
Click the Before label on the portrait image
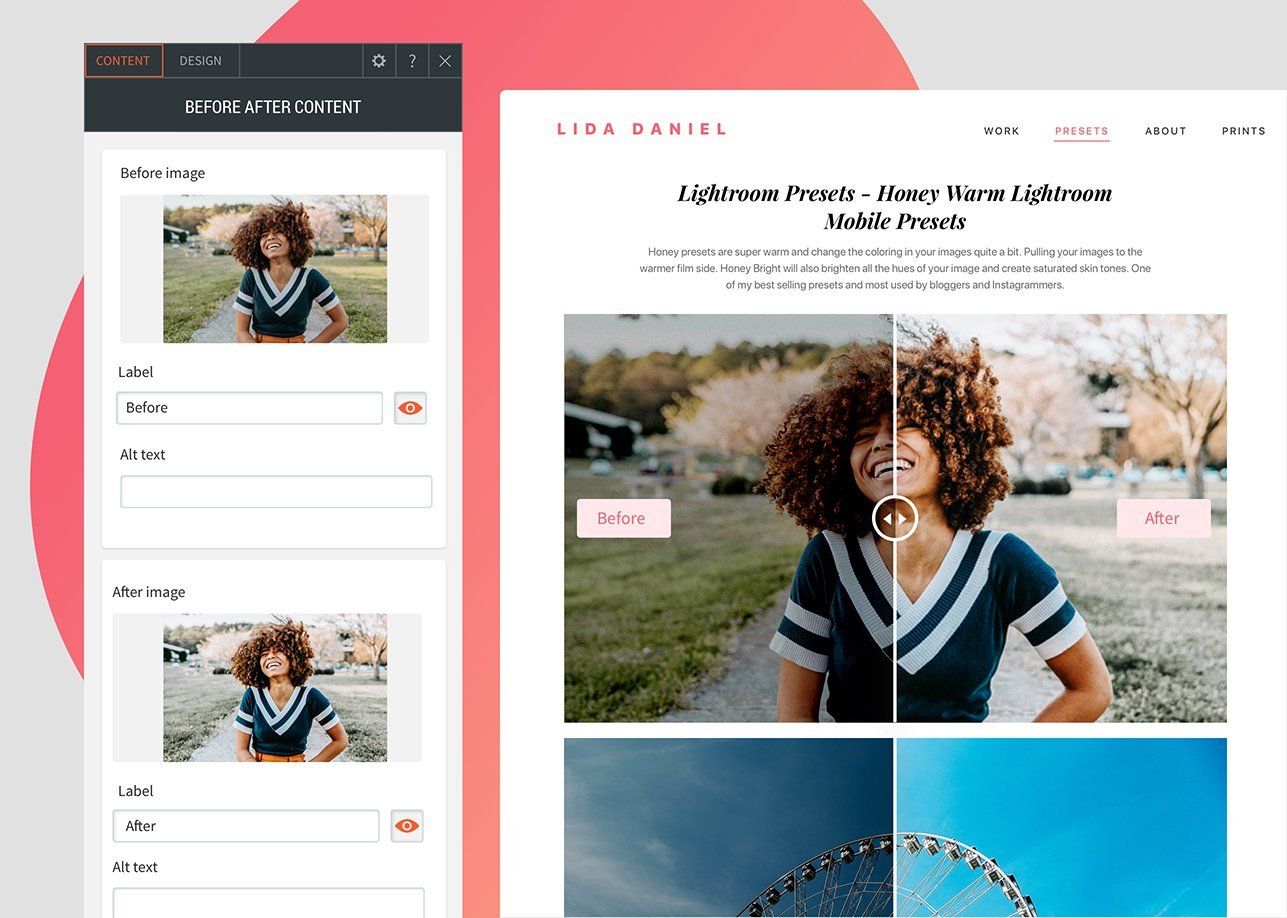click(623, 518)
